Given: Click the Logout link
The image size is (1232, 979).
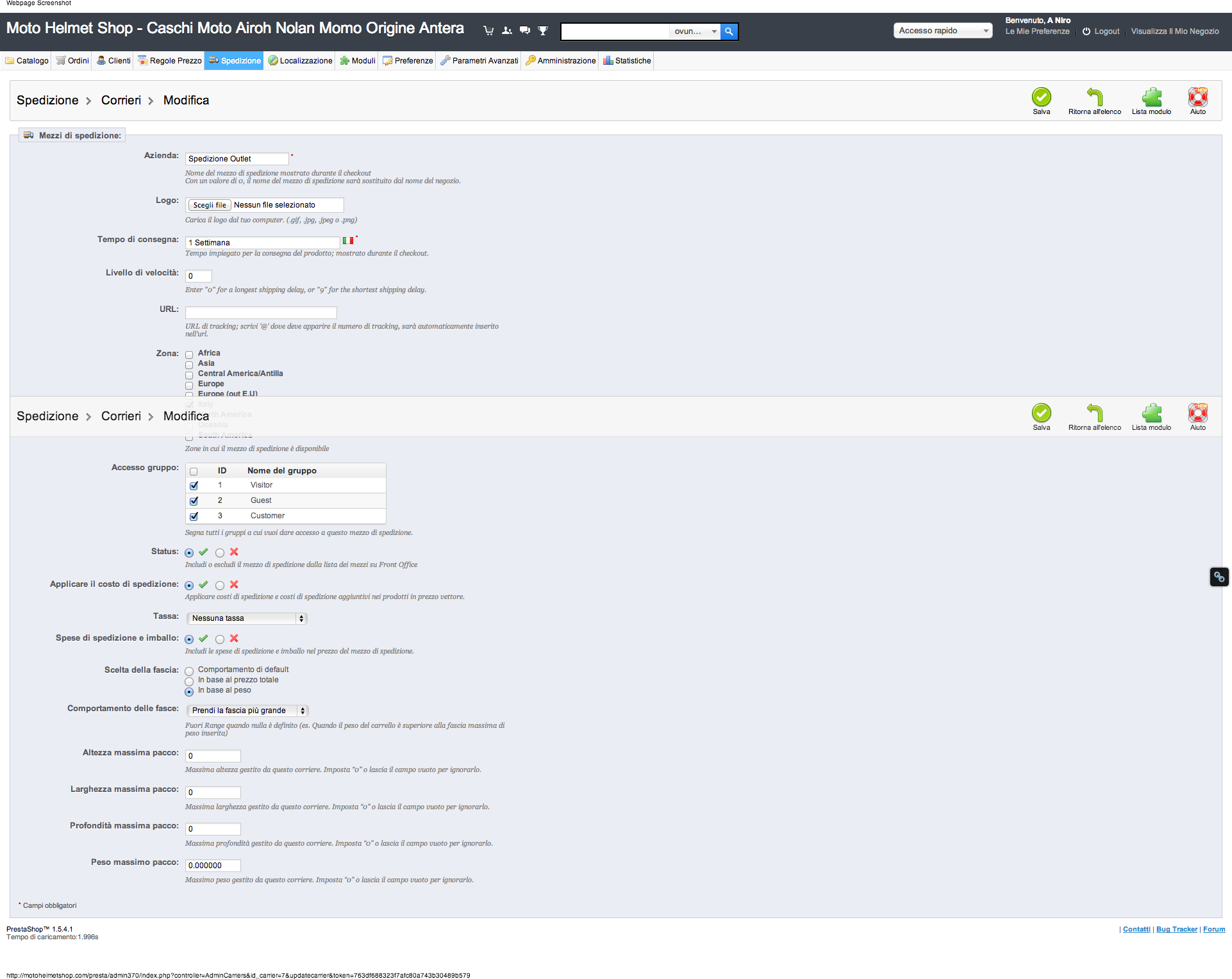Looking at the screenshot, I should point(1106,31).
